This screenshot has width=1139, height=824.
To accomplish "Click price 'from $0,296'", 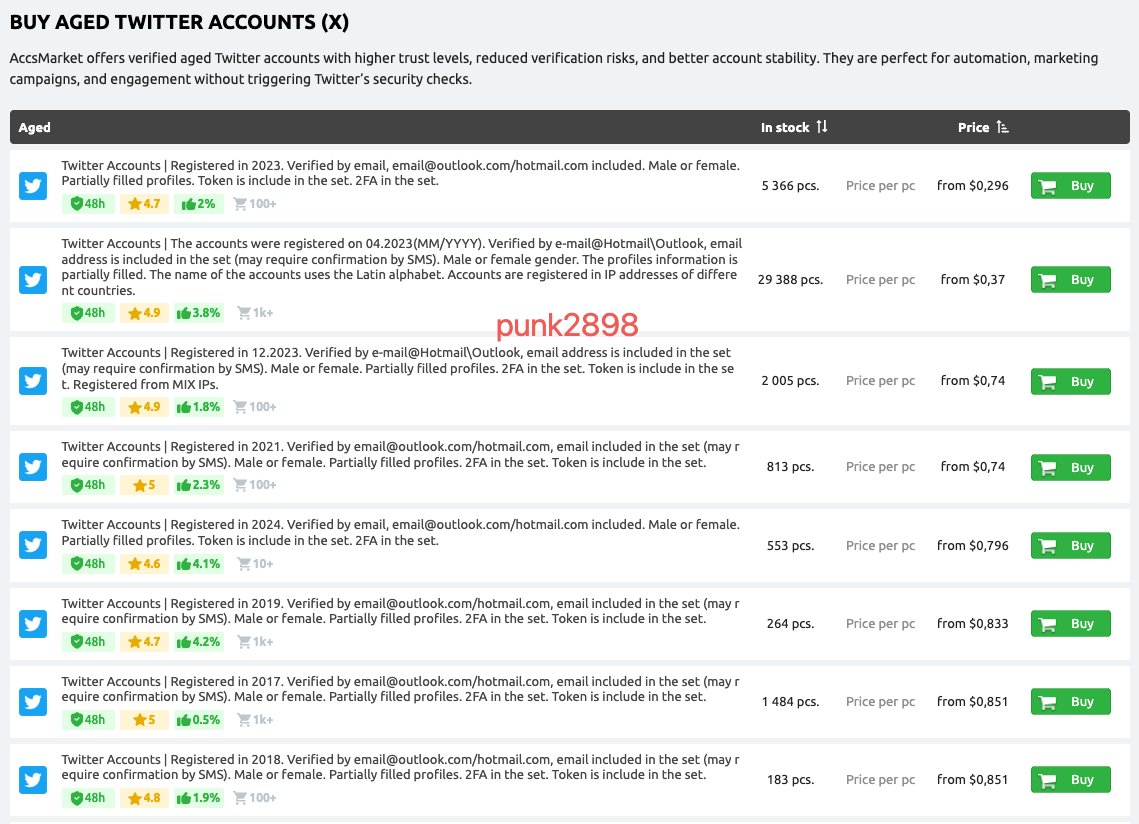I will (x=973, y=185).
